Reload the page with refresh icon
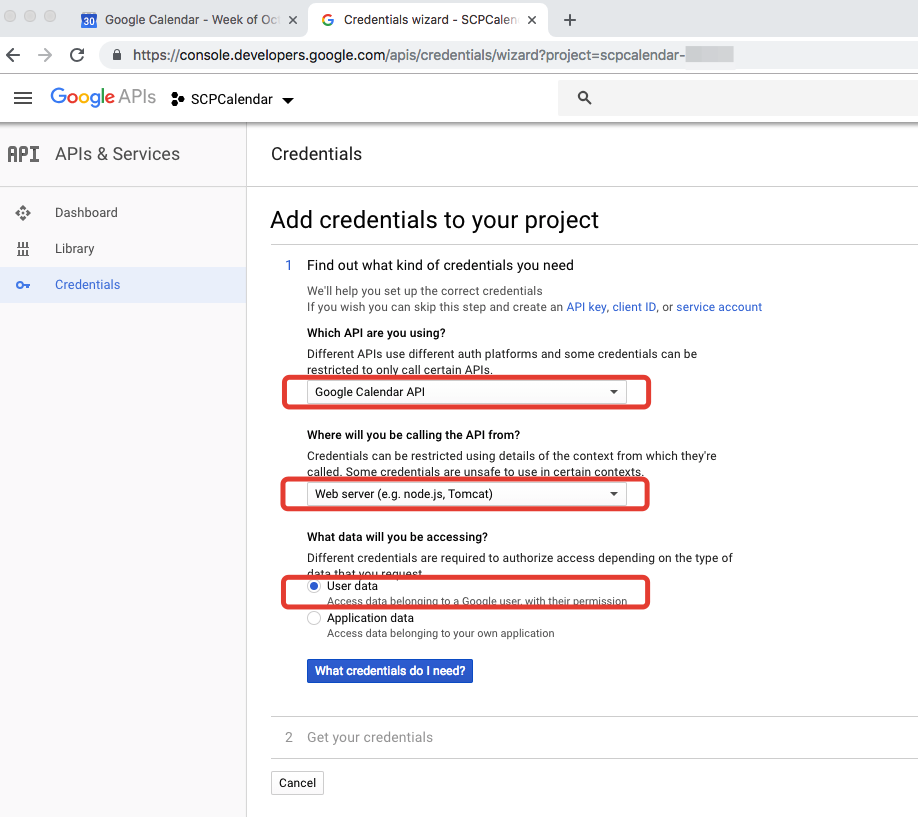Screen dimensions: 918x817 click(x=77, y=55)
